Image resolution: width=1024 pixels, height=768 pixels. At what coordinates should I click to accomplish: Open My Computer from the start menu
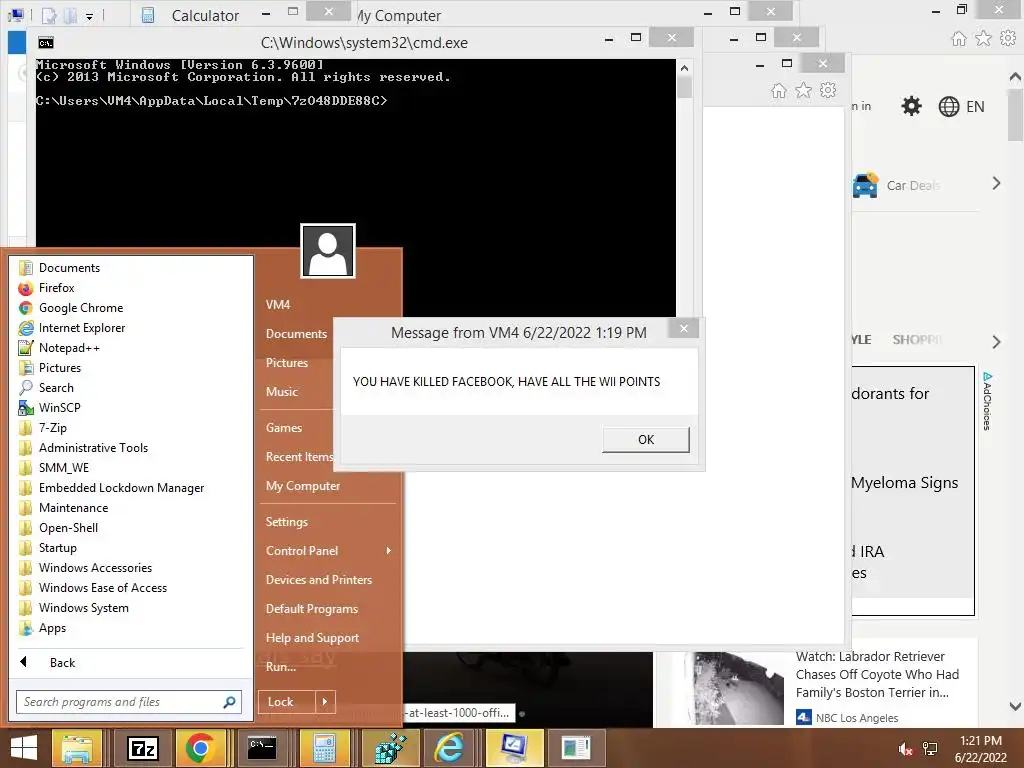pos(303,486)
